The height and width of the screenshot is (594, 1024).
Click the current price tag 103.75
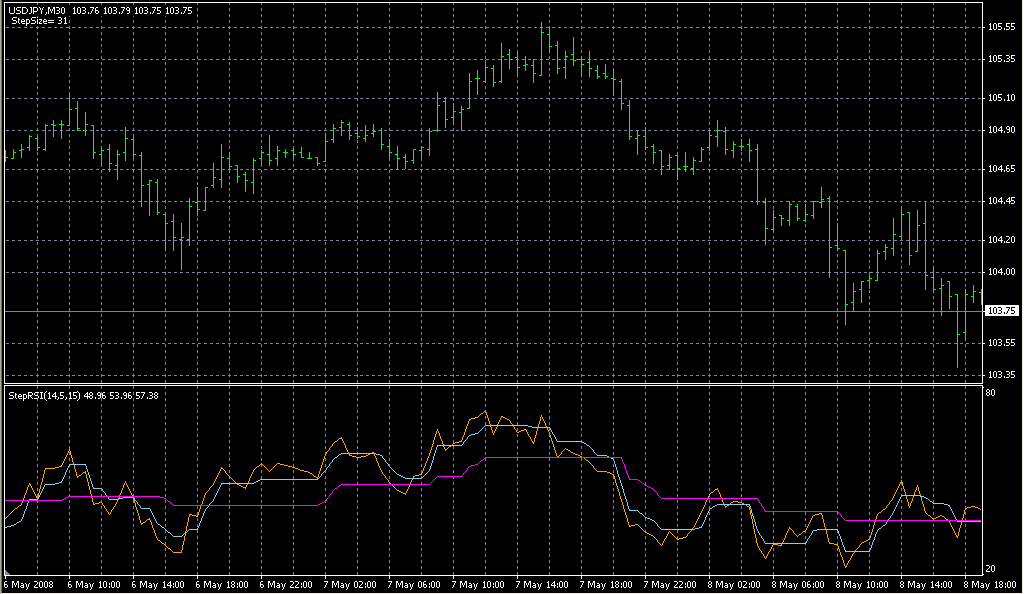pyautogui.click(x=1000, y=312)
